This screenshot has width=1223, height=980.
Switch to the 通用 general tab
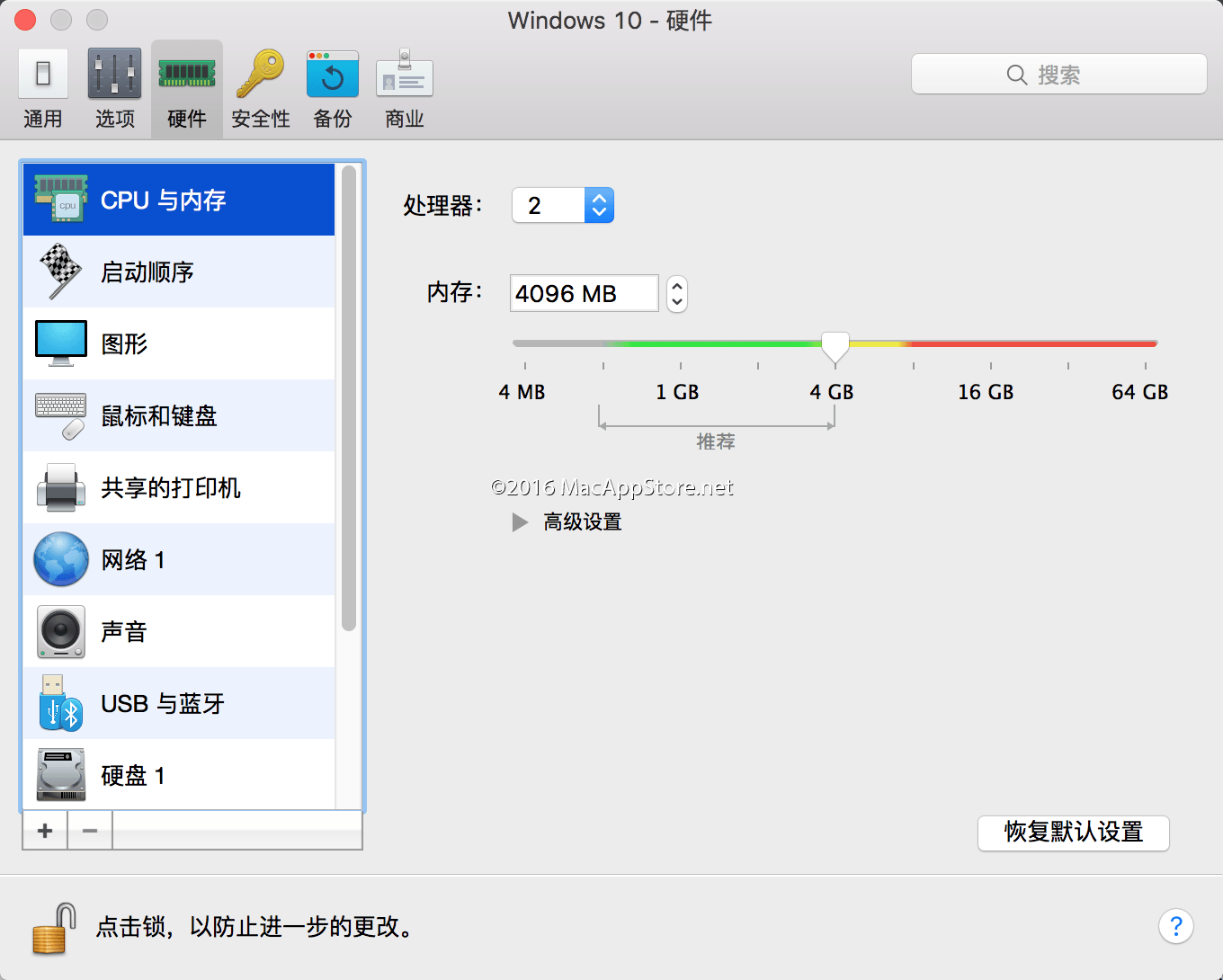click(x=42, y=87)
